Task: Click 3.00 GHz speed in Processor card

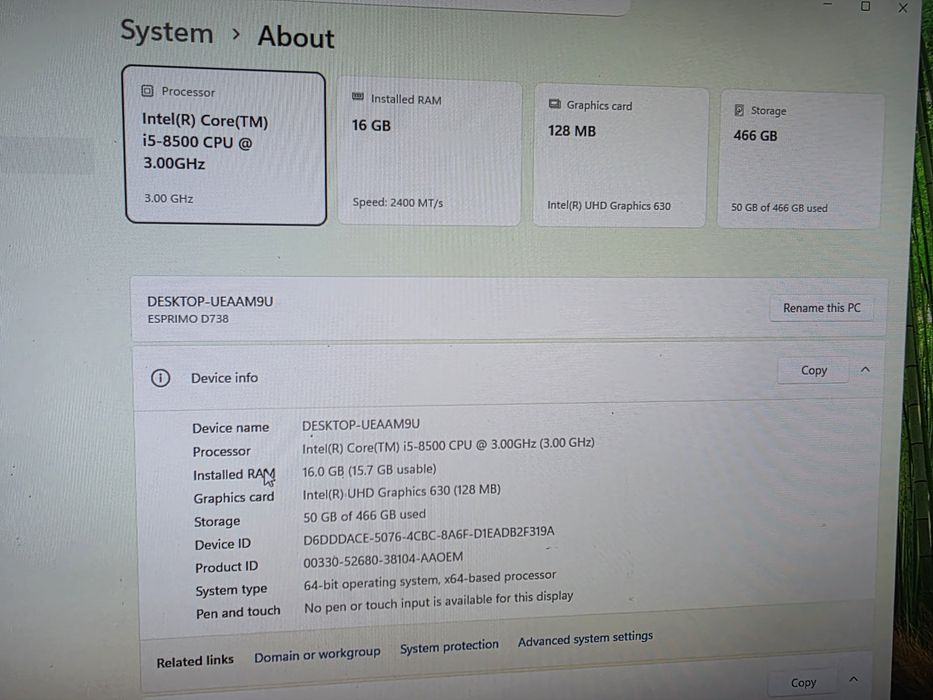Action: (168, 199)
